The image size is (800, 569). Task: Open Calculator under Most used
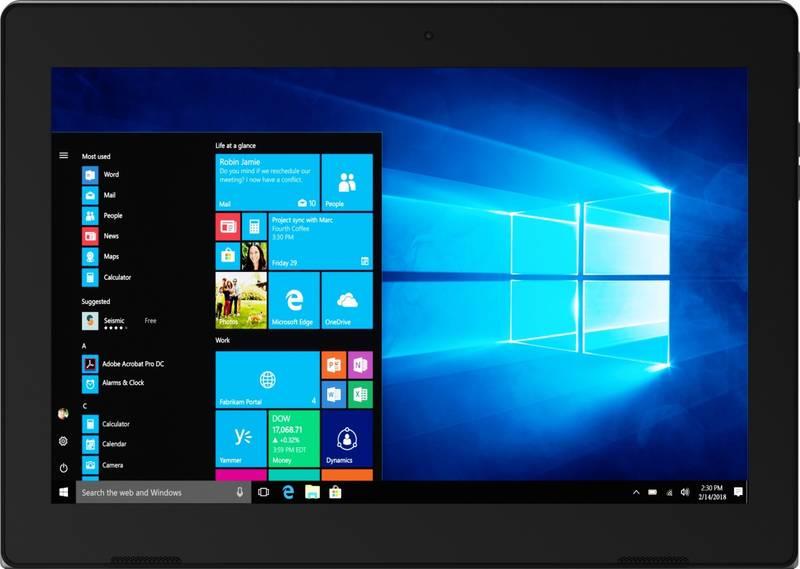[x=107, y=278]
